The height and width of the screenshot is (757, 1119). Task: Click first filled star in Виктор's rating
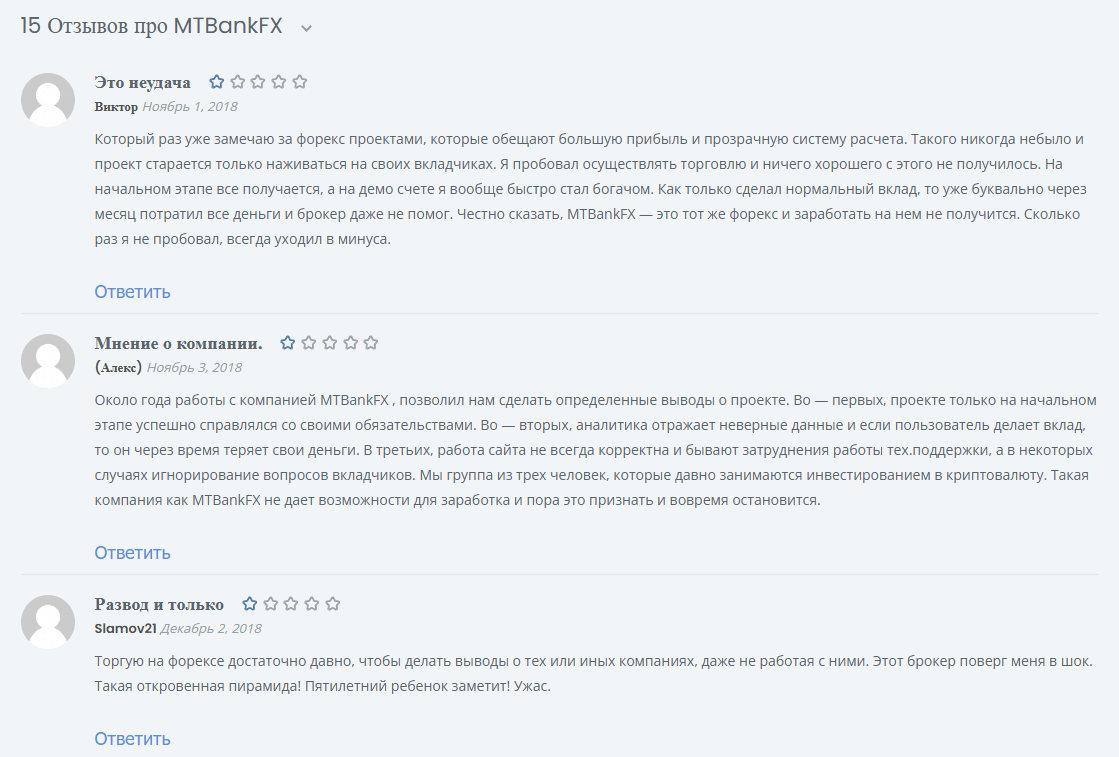(217, 82)
